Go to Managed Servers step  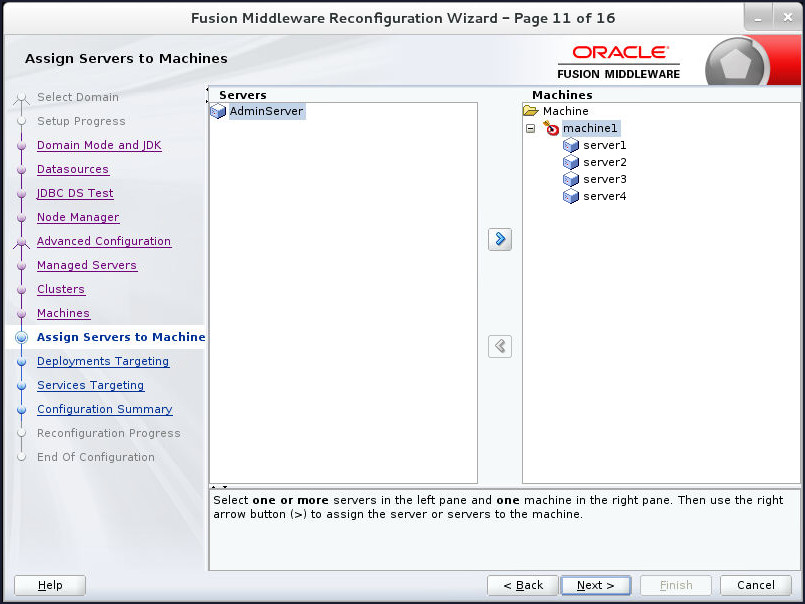point(87,266)
